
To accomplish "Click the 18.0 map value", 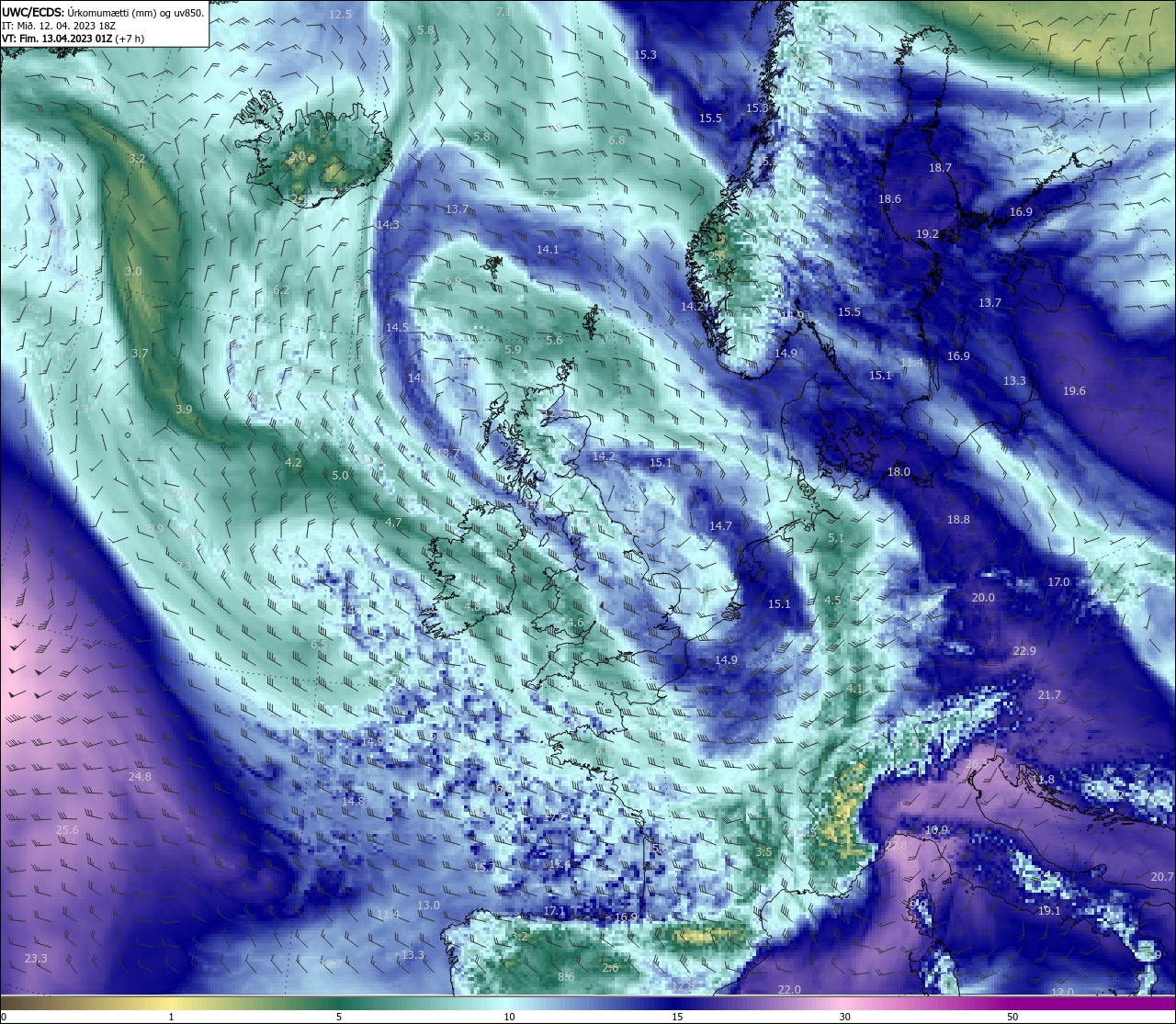I will [x=899, y=472].
